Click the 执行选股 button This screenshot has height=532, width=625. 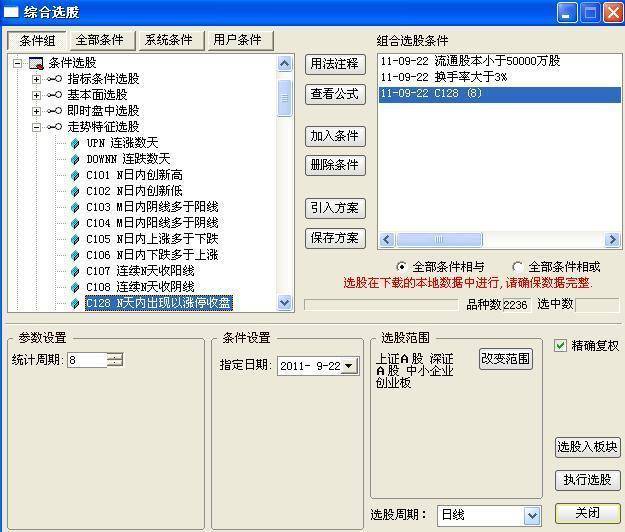588,480
